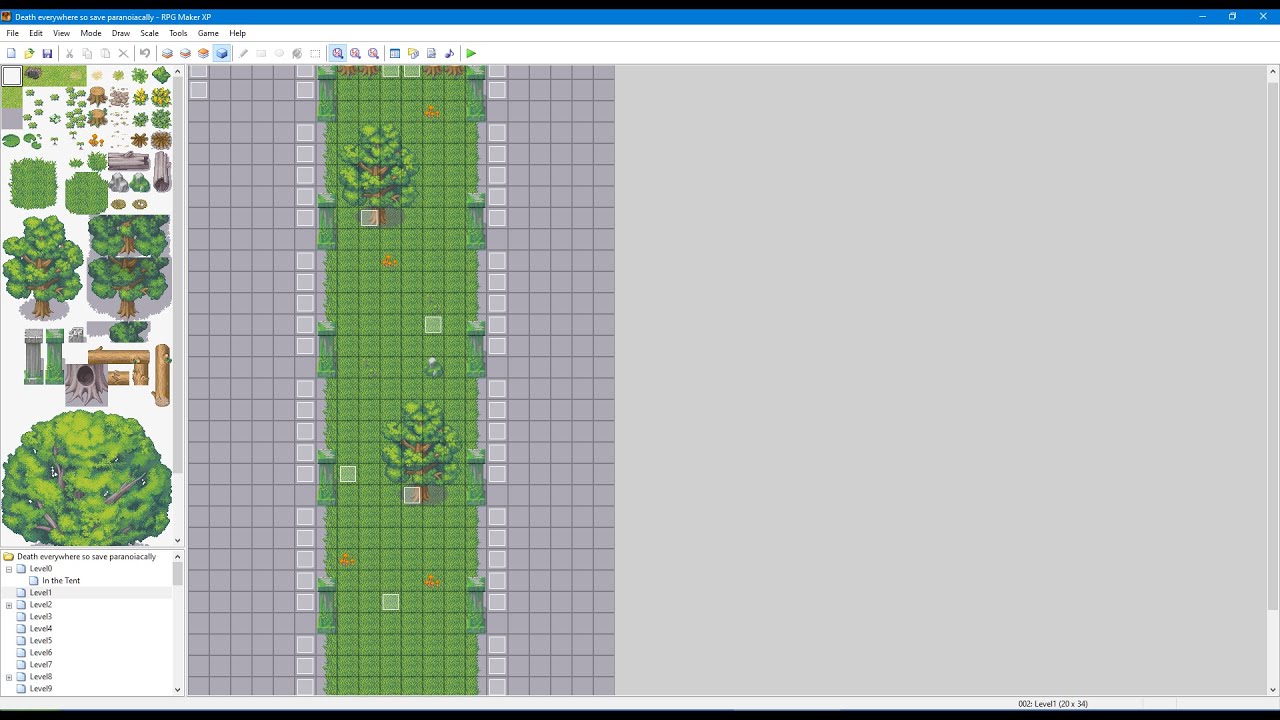Image resolution: width=1280 pixels, height=720 pixels.
Task: Collapse the Level0 tree node
Action: pyautogui.click(x=9, y=569)
